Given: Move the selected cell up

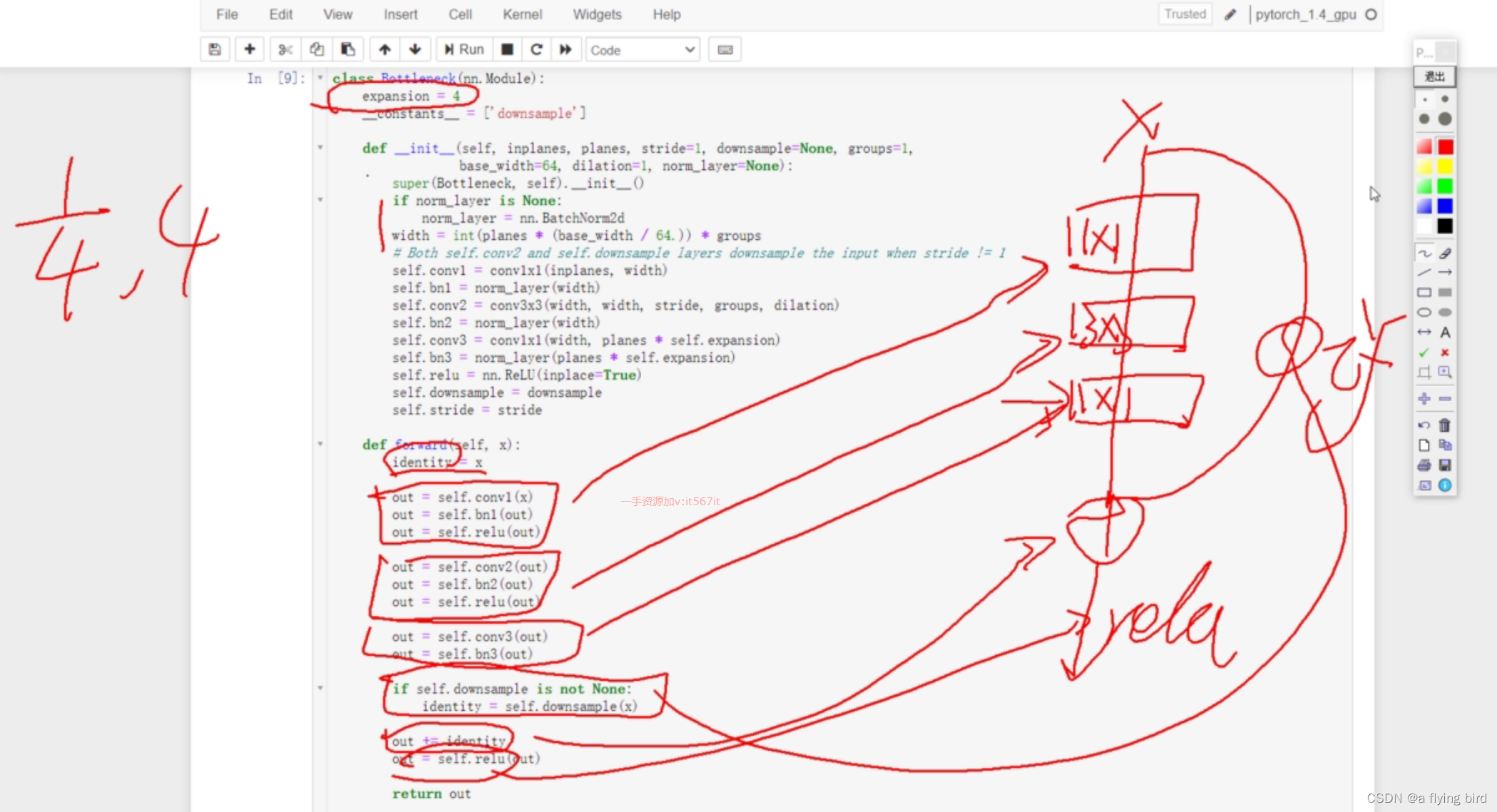Looking at the screenshot, I should [x=385, y=49].
